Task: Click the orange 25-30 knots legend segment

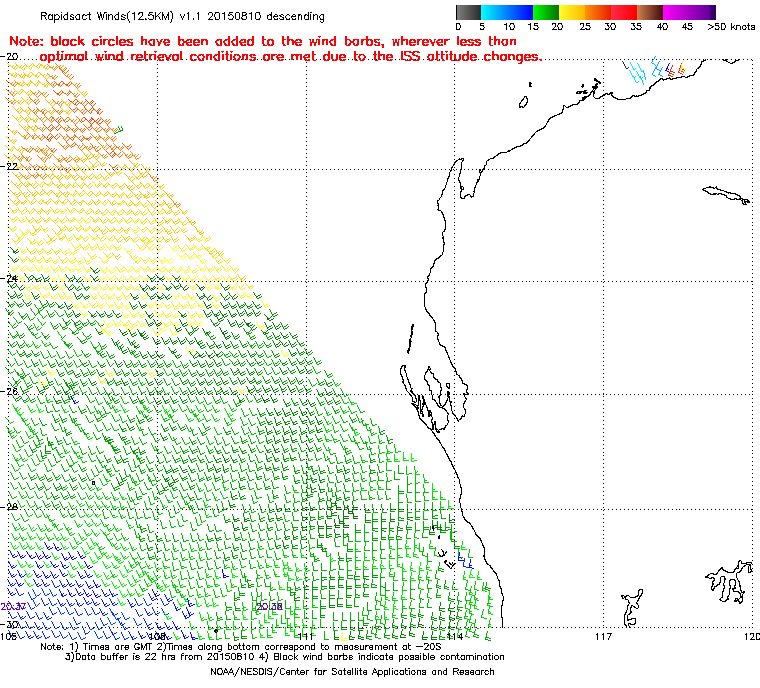Action: coord(598,12)
